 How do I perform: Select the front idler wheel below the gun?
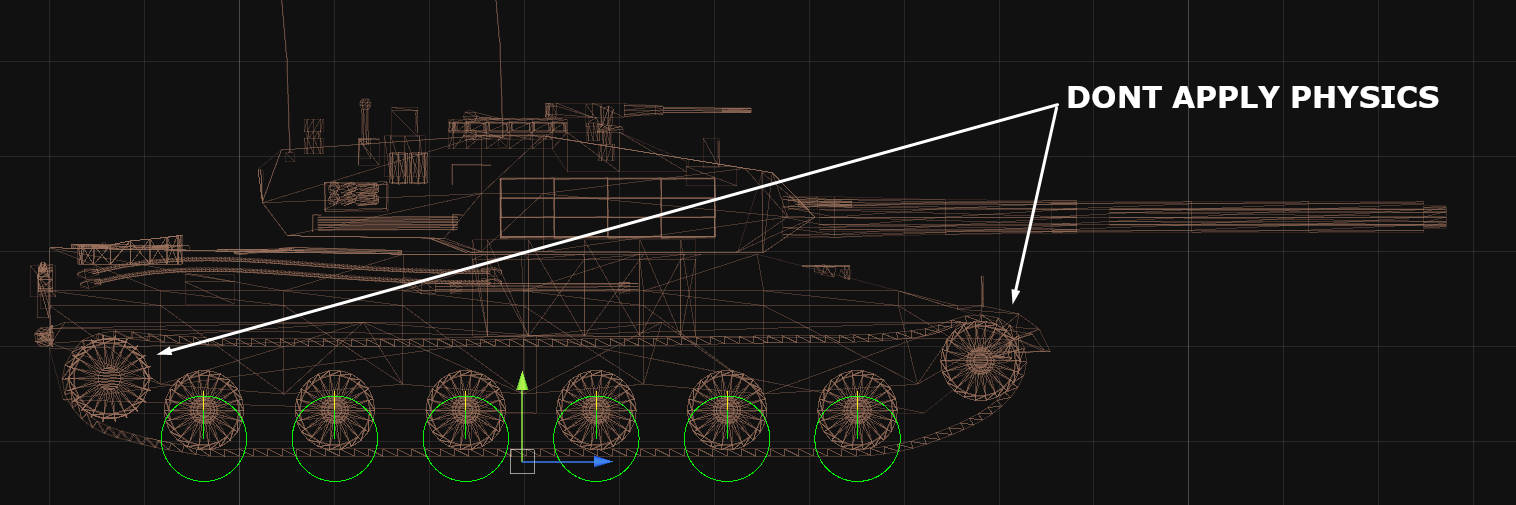[x=981, y=359]
